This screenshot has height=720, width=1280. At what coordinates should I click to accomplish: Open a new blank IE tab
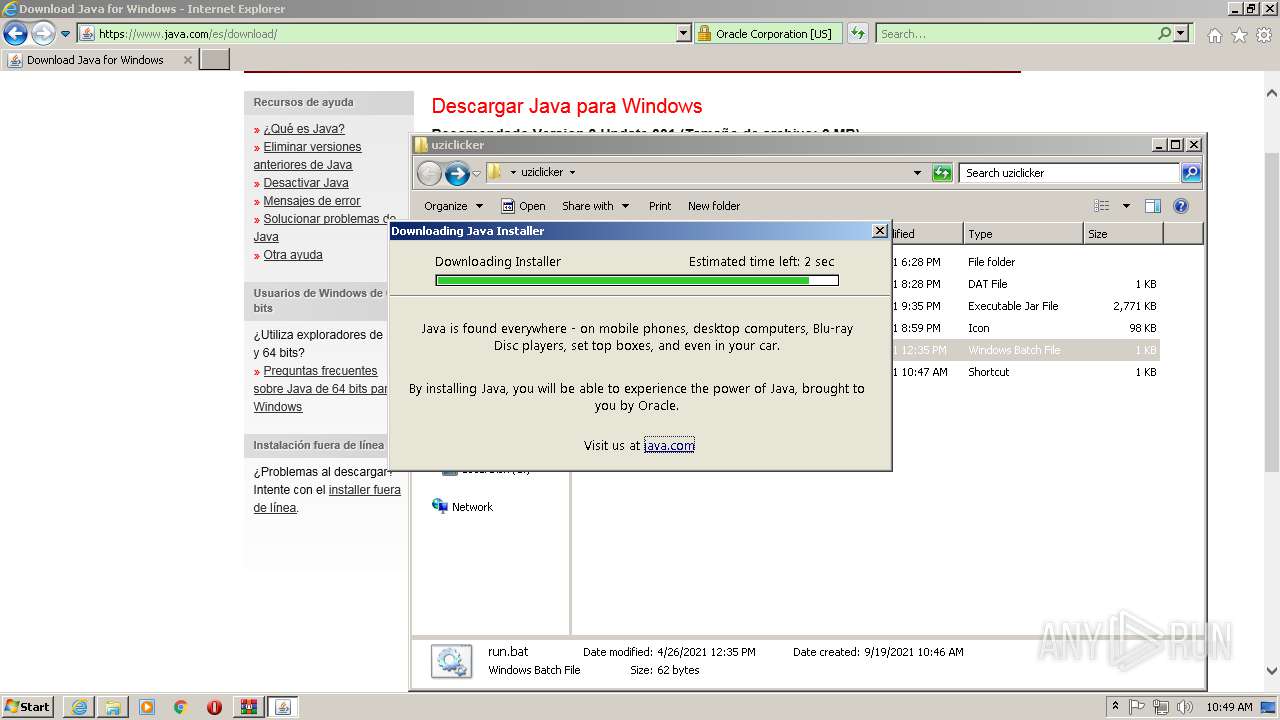tap(215, 60)
